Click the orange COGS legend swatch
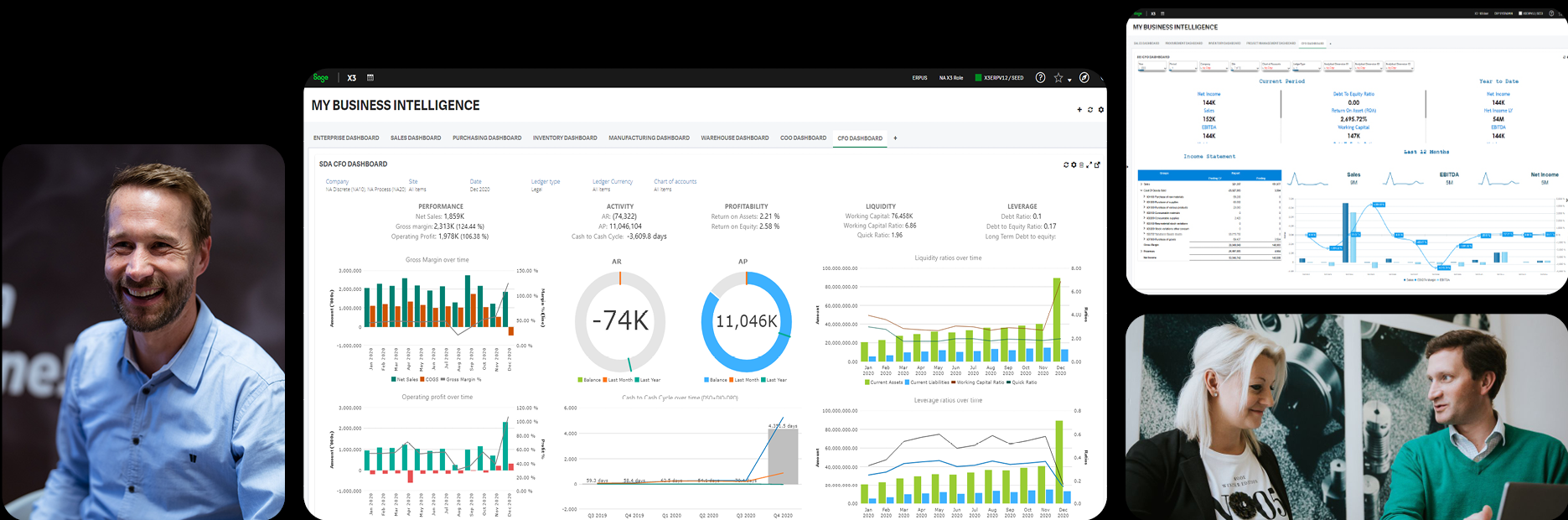The width and height of the screenshot is (1568, 520). [422, 379]
